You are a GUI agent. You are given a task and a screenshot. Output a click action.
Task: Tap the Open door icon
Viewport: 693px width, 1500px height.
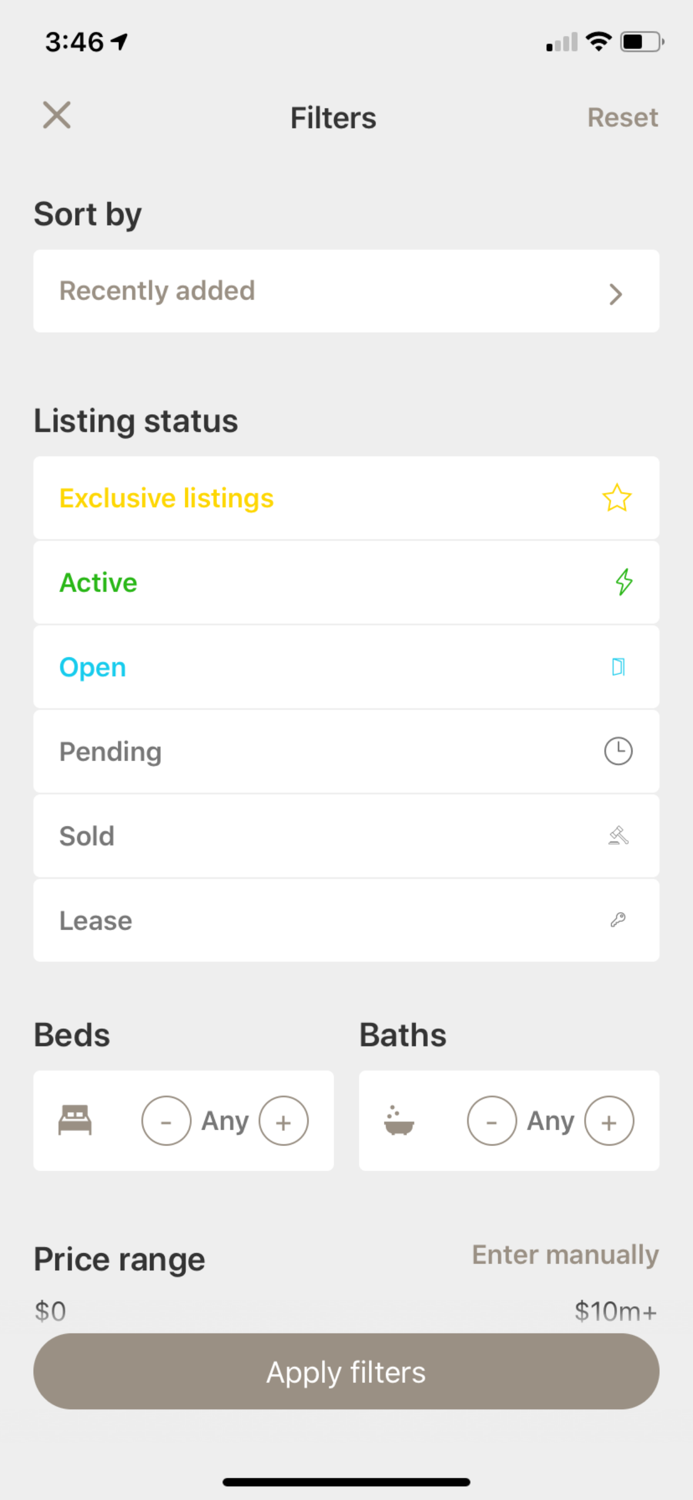click(x=618, y=667)
